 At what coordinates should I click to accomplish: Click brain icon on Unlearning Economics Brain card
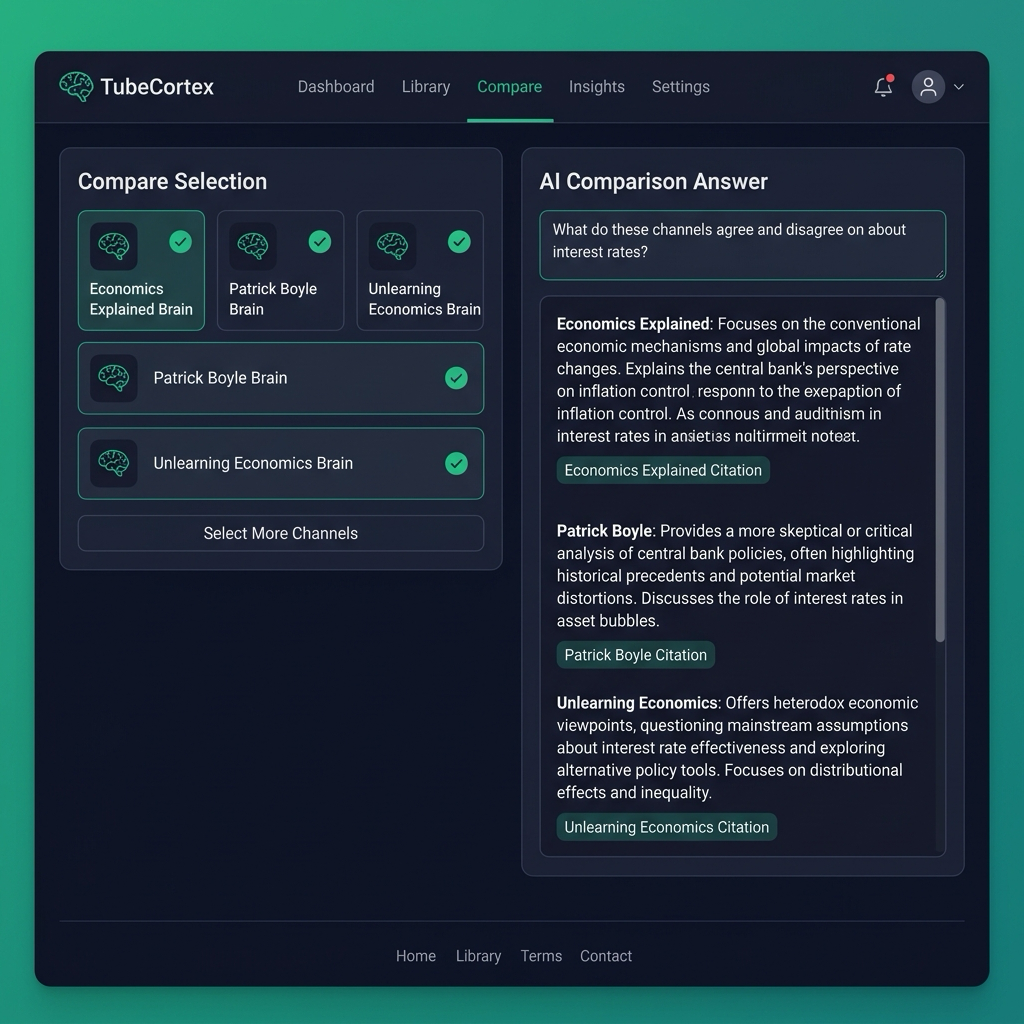click(392, 246)
